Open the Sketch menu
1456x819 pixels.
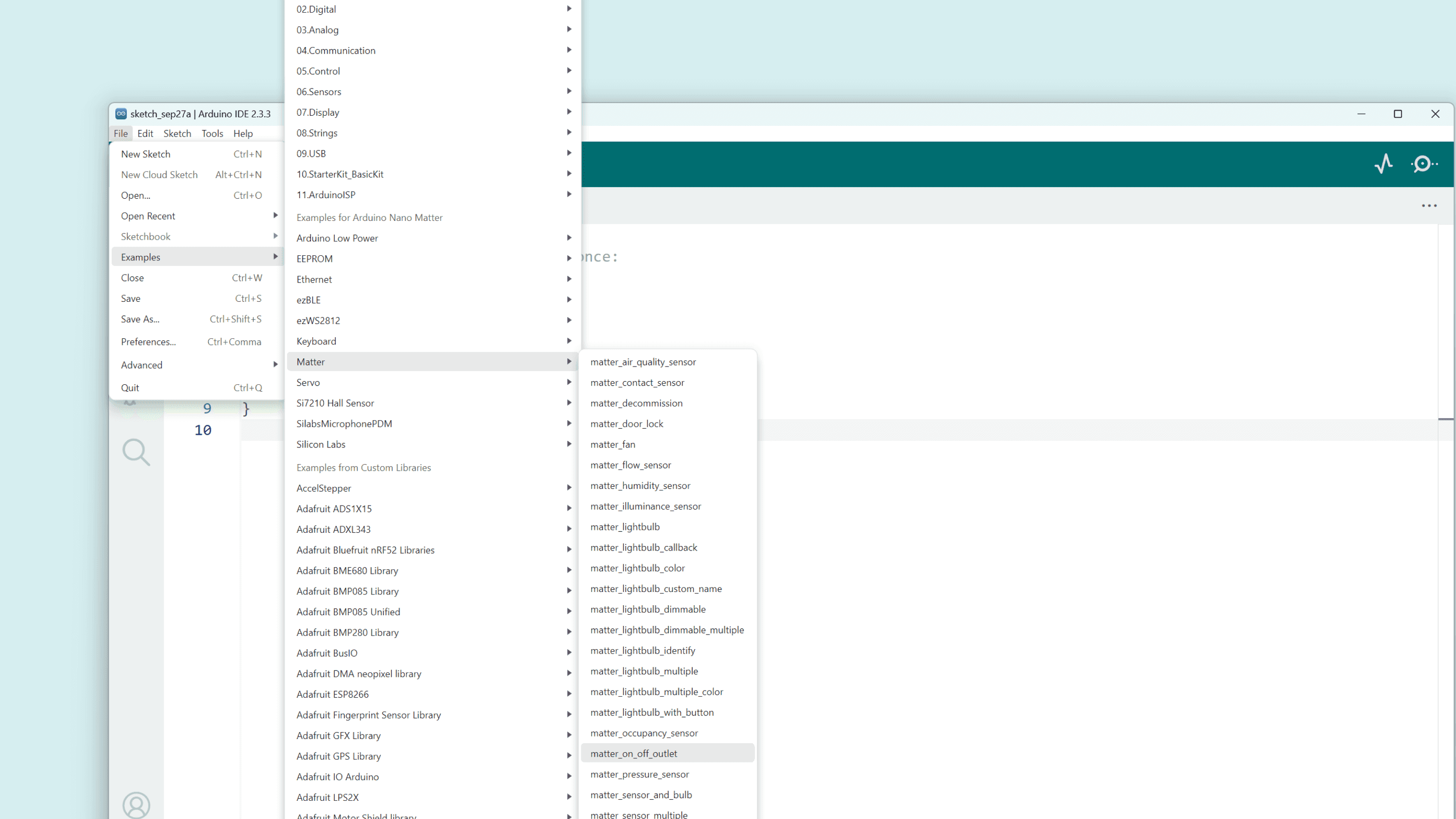(177, 133)
